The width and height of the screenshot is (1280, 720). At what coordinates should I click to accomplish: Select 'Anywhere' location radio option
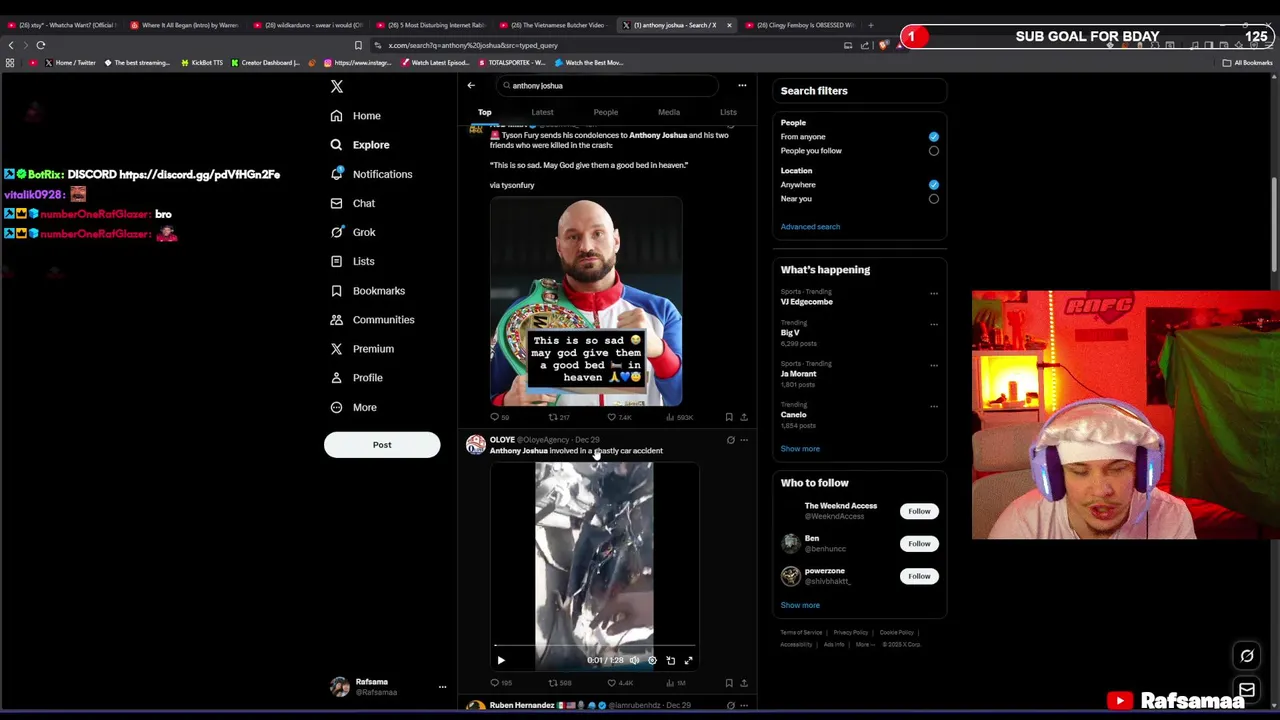click(x=933, y=185)
